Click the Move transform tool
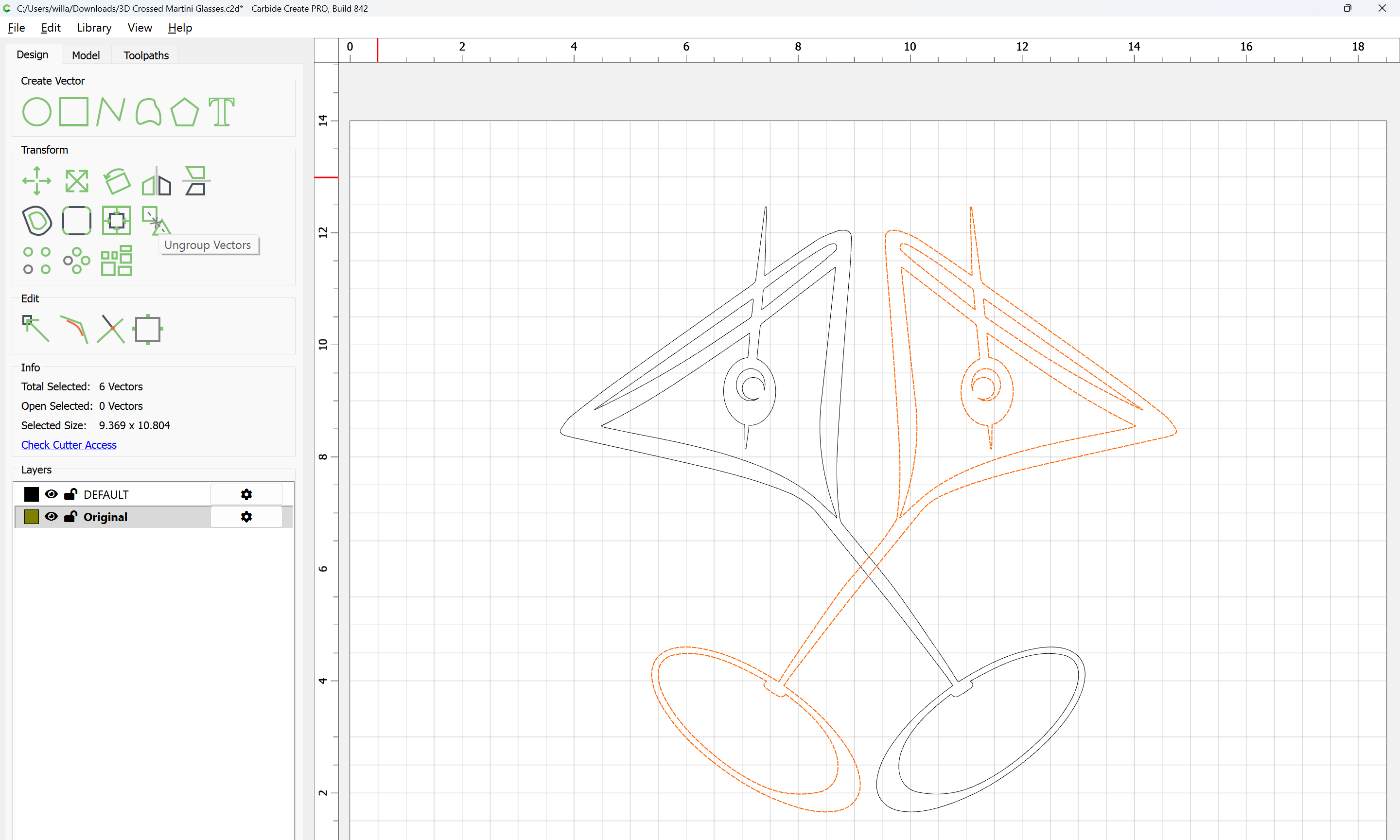The width and height of the screenshot is (1400, 840). click(x=37, y=181)
